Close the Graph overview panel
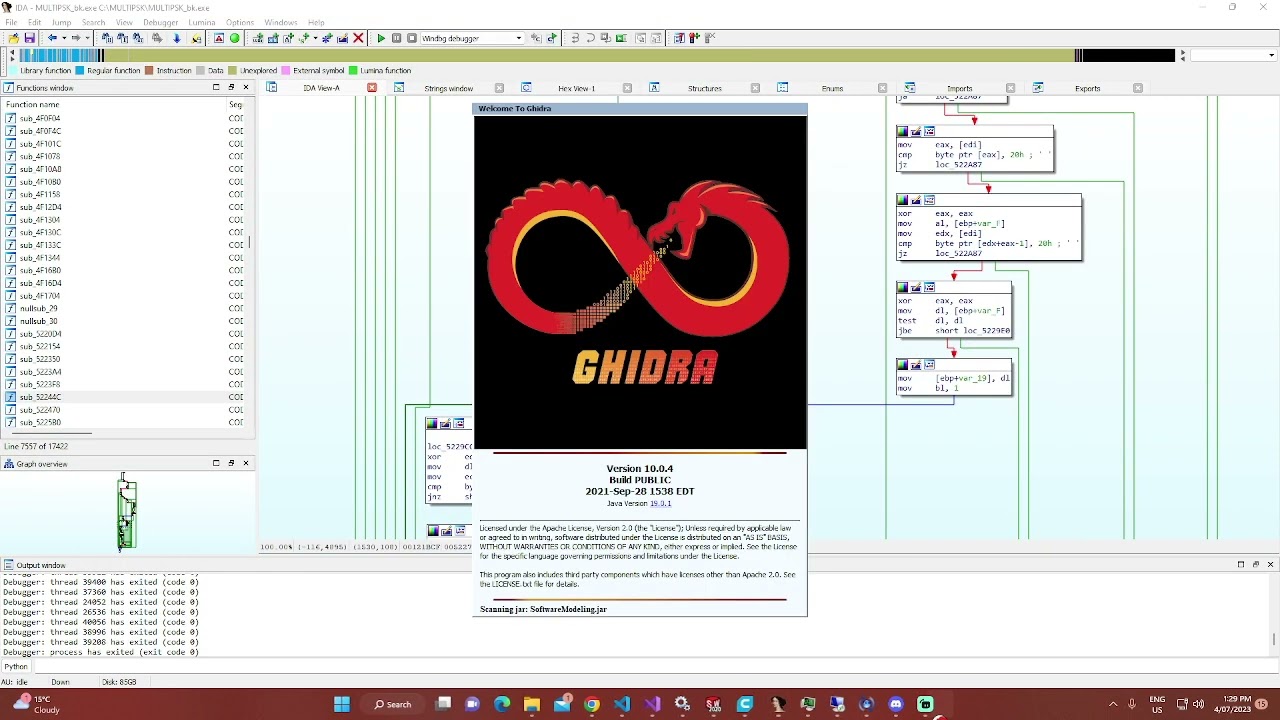Viewport: 1280px width, 720px height. coord(246,464)
